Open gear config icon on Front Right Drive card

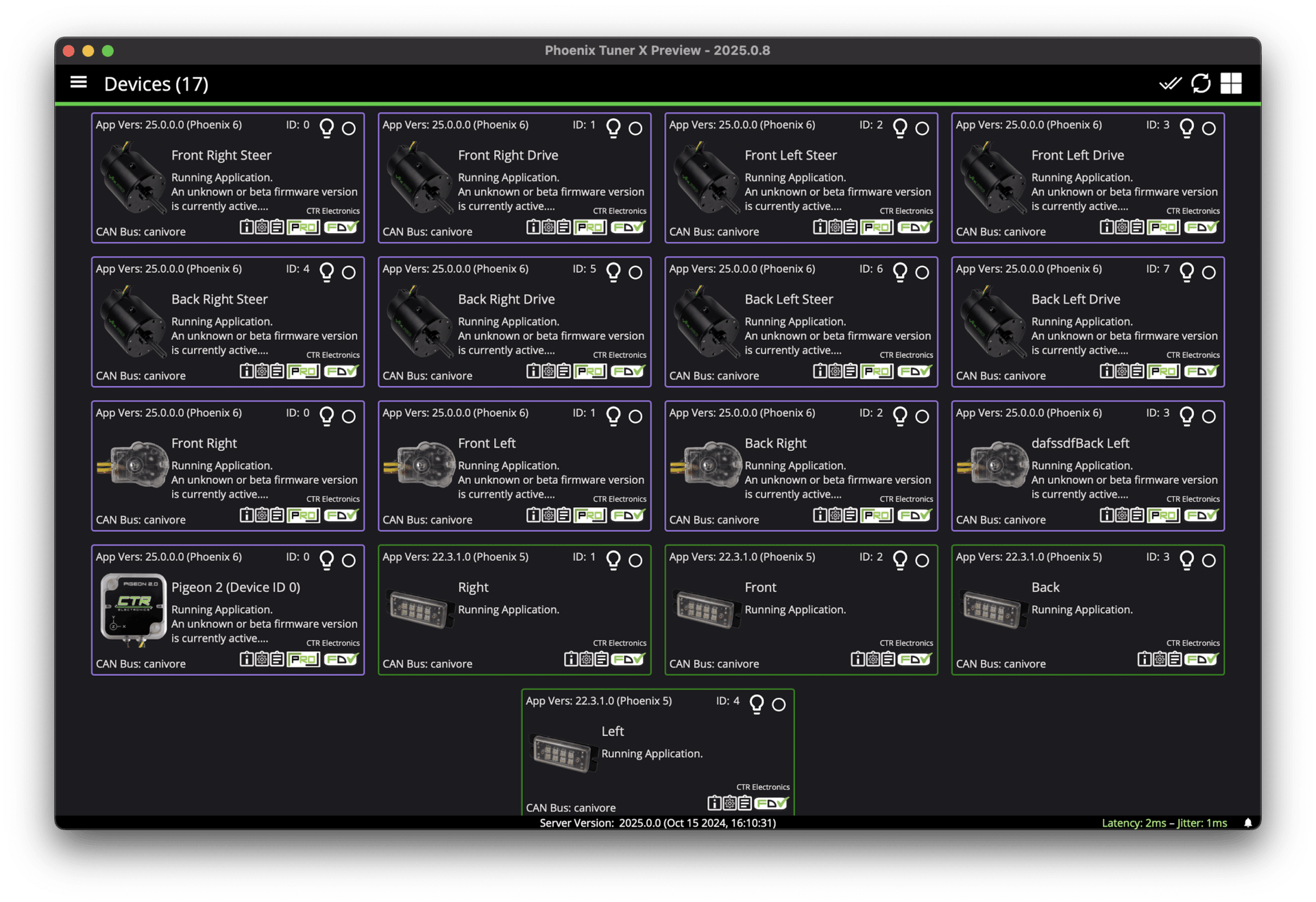click(x=548, y=227)
